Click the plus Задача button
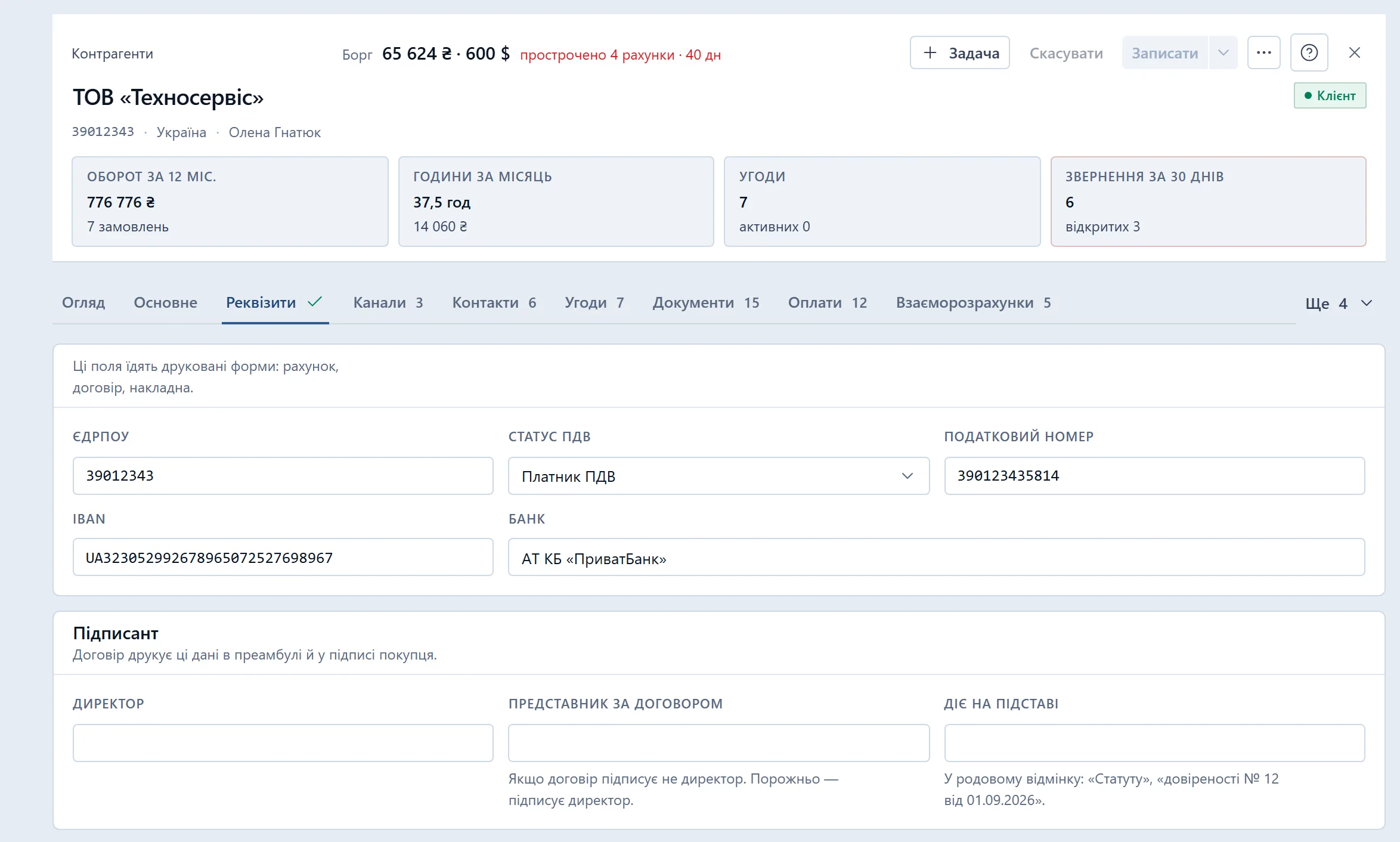The image size is (1400, 842). point(959,53)
